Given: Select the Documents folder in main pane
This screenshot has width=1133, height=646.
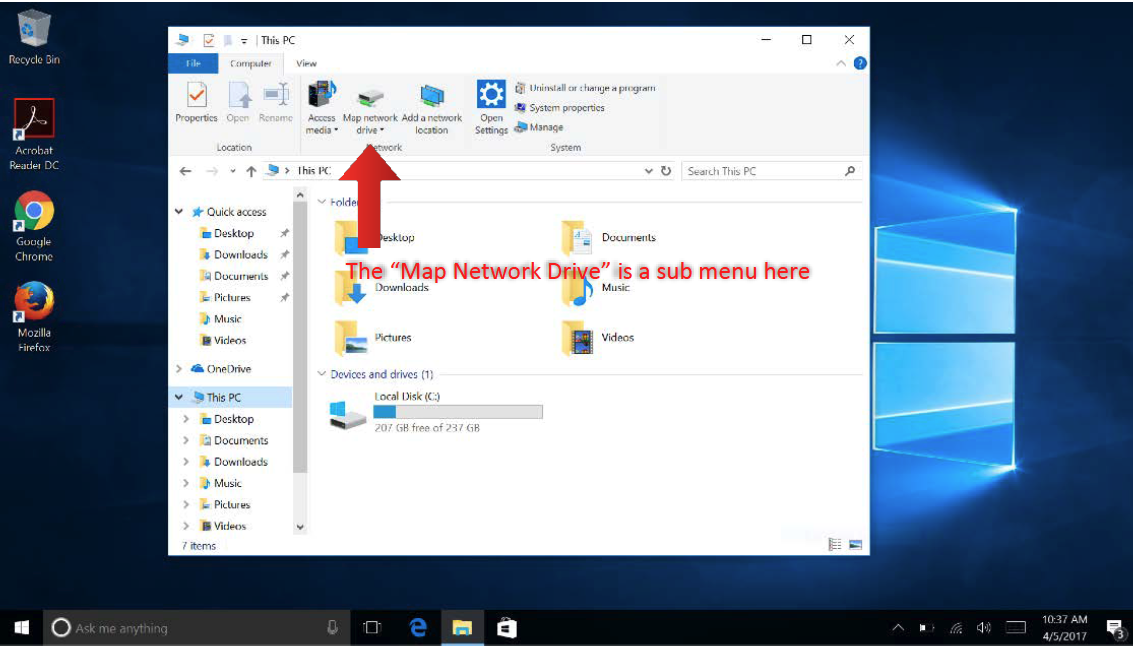Looking at the screenshot, I should [x=608, y=237].
